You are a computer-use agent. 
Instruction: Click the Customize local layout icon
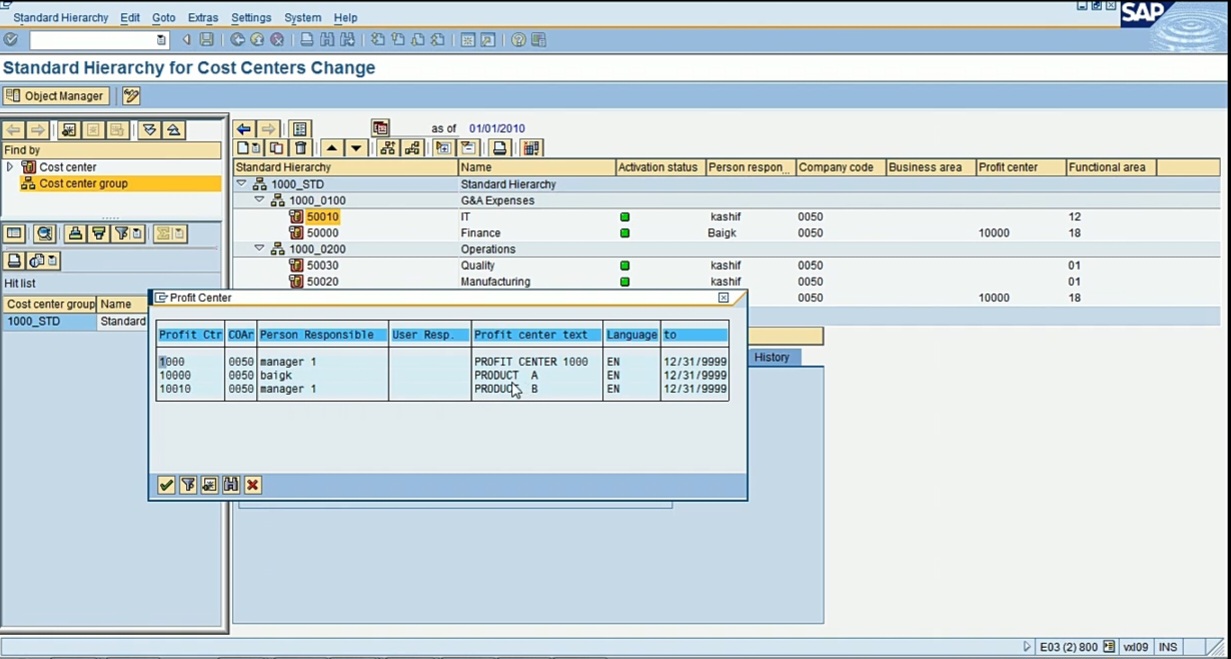[538, 40]
